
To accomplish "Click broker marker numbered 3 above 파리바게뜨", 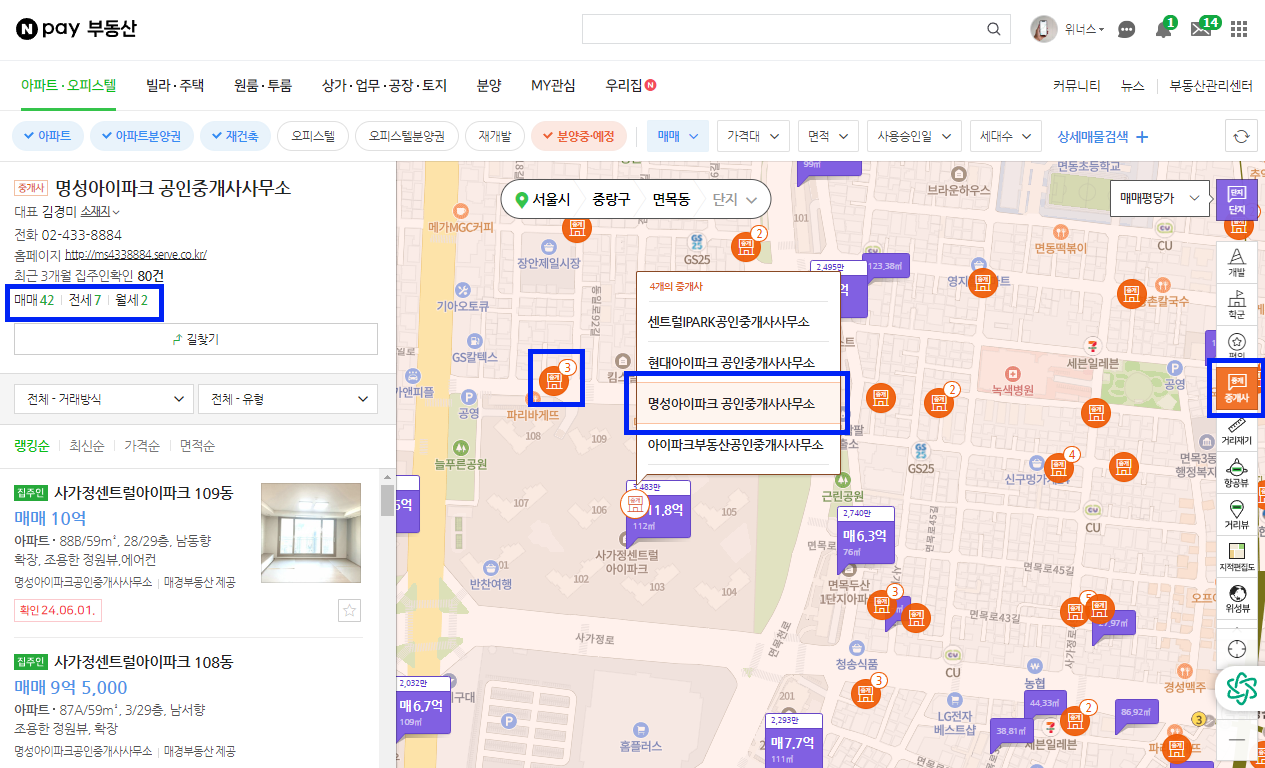I will (553, 379).
